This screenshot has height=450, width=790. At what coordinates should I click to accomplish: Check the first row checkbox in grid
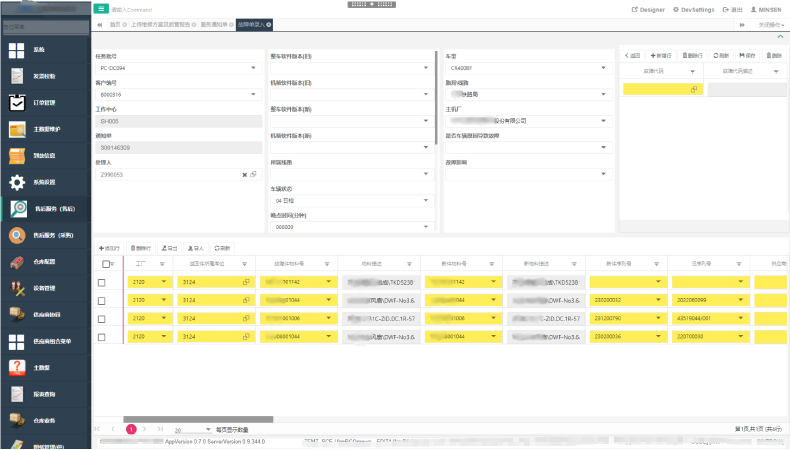(102, 283)
